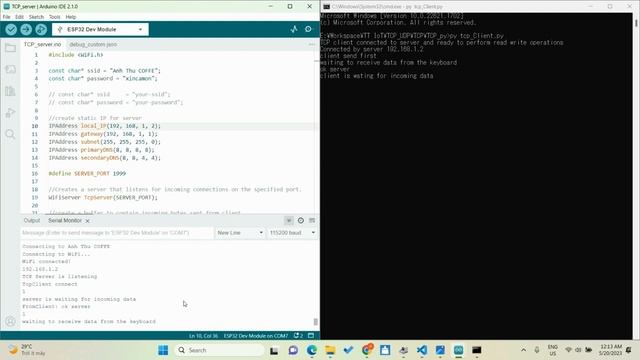
Task: Open the Edit menu
Action: click(x=19, y=17)
